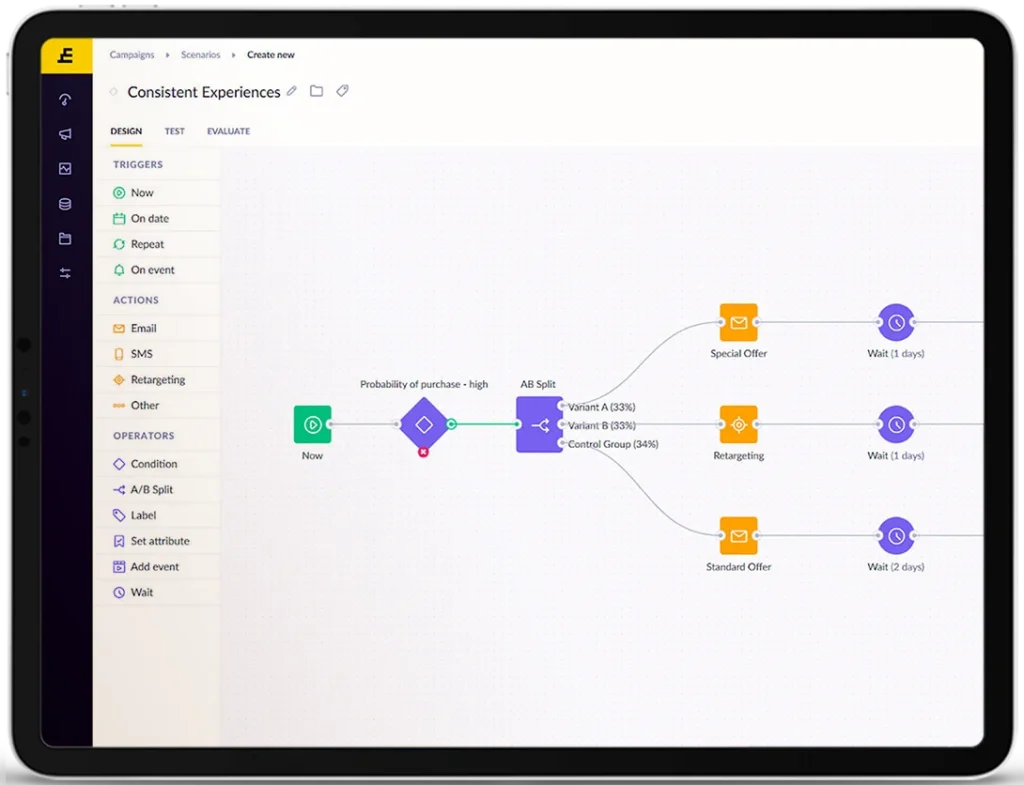Click the folder icon beside scenario title
Screen dimensions: 1024x785
click(317, 91)
